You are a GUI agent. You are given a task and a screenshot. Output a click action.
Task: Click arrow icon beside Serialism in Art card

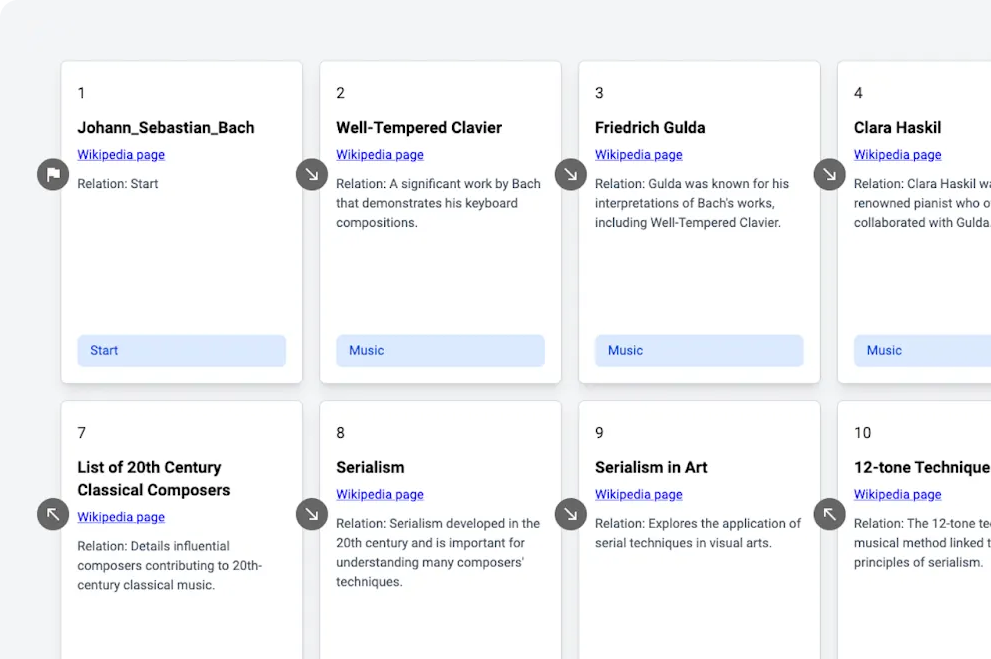pos(571,515)
